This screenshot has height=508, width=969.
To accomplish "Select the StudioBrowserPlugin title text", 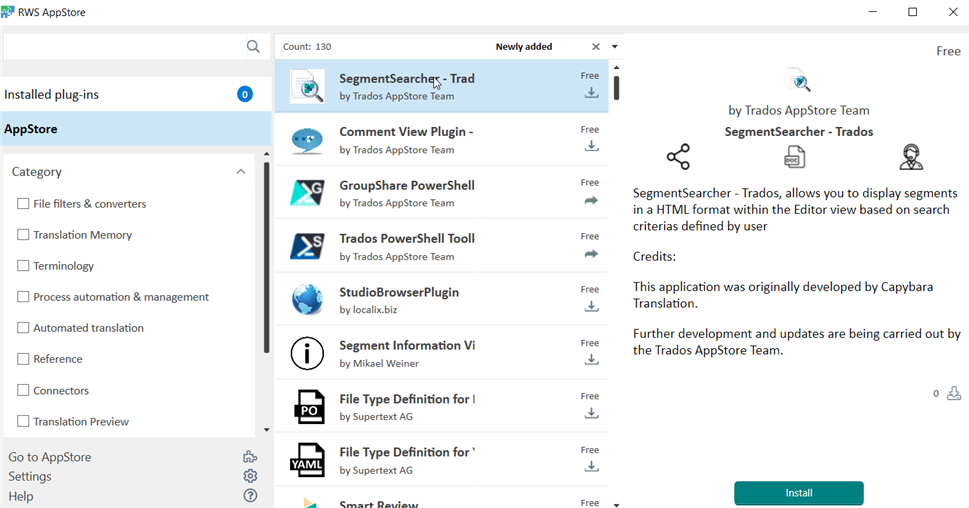I will coord(399,292).
